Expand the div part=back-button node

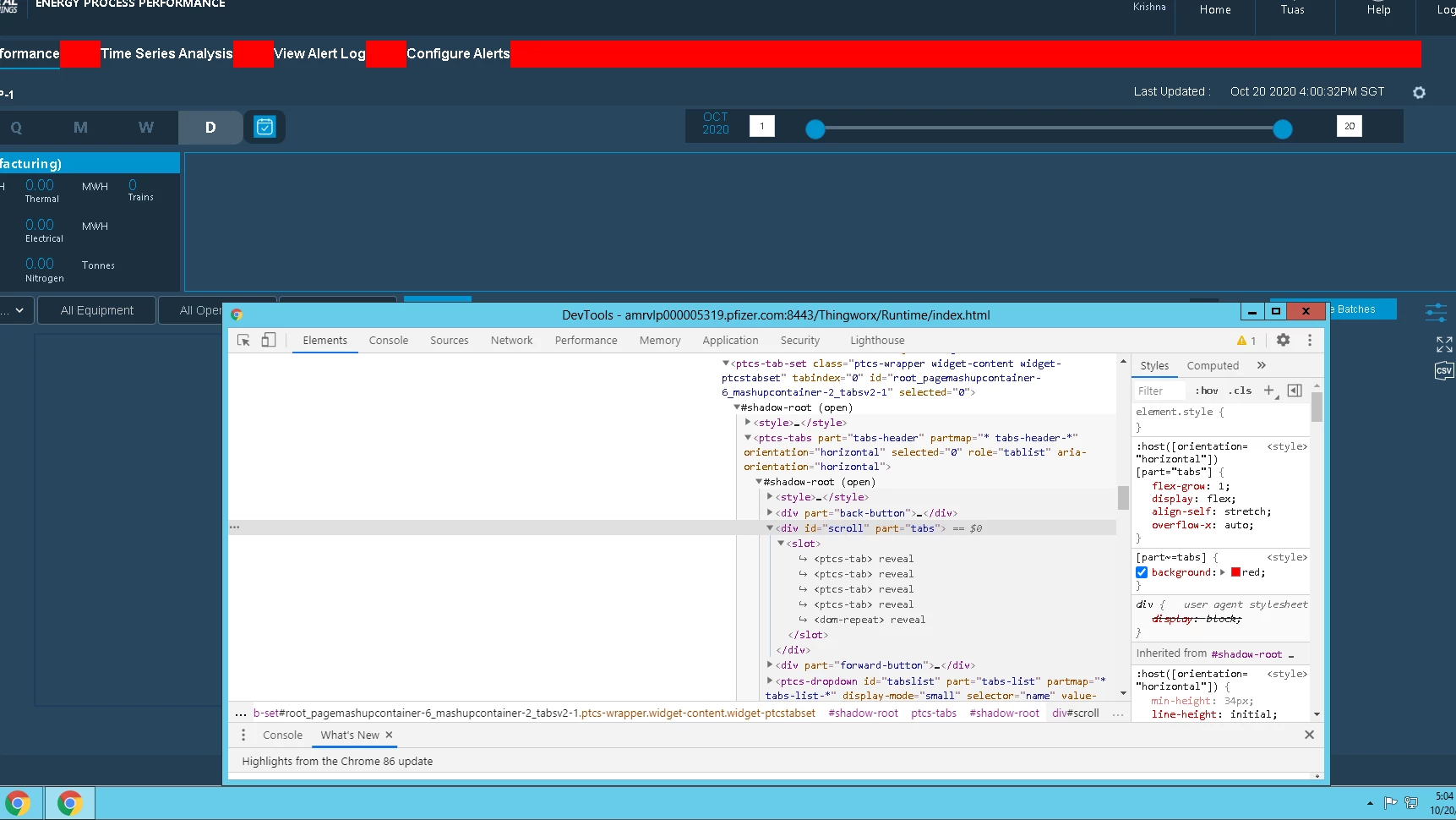[770, 512]
